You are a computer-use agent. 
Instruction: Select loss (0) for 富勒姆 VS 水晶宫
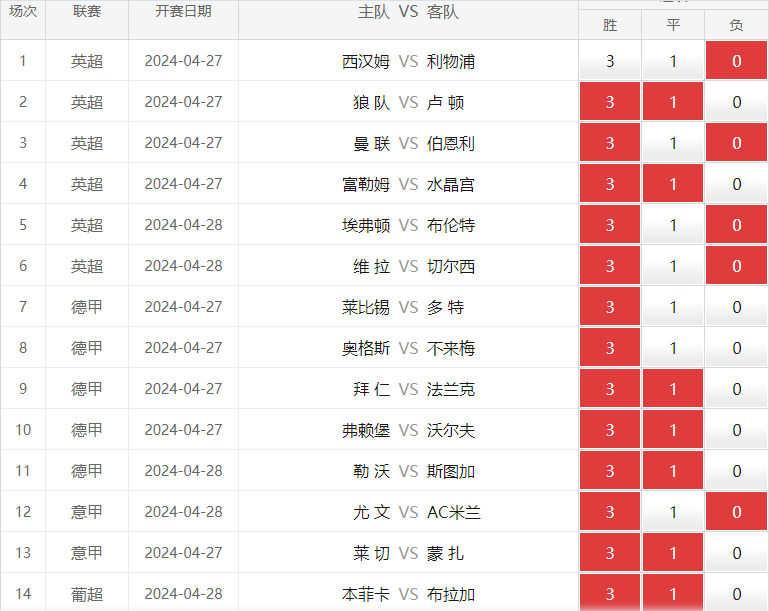coord(737,183)
